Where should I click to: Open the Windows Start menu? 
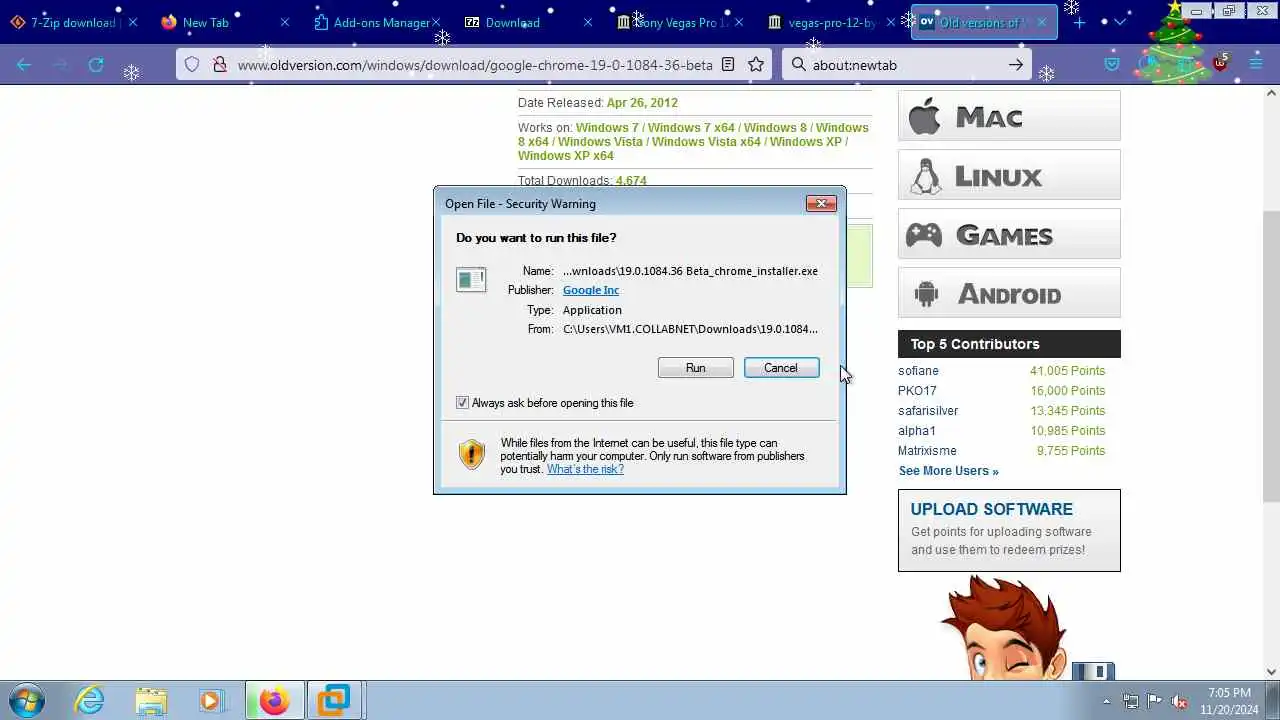pos(26,700)
